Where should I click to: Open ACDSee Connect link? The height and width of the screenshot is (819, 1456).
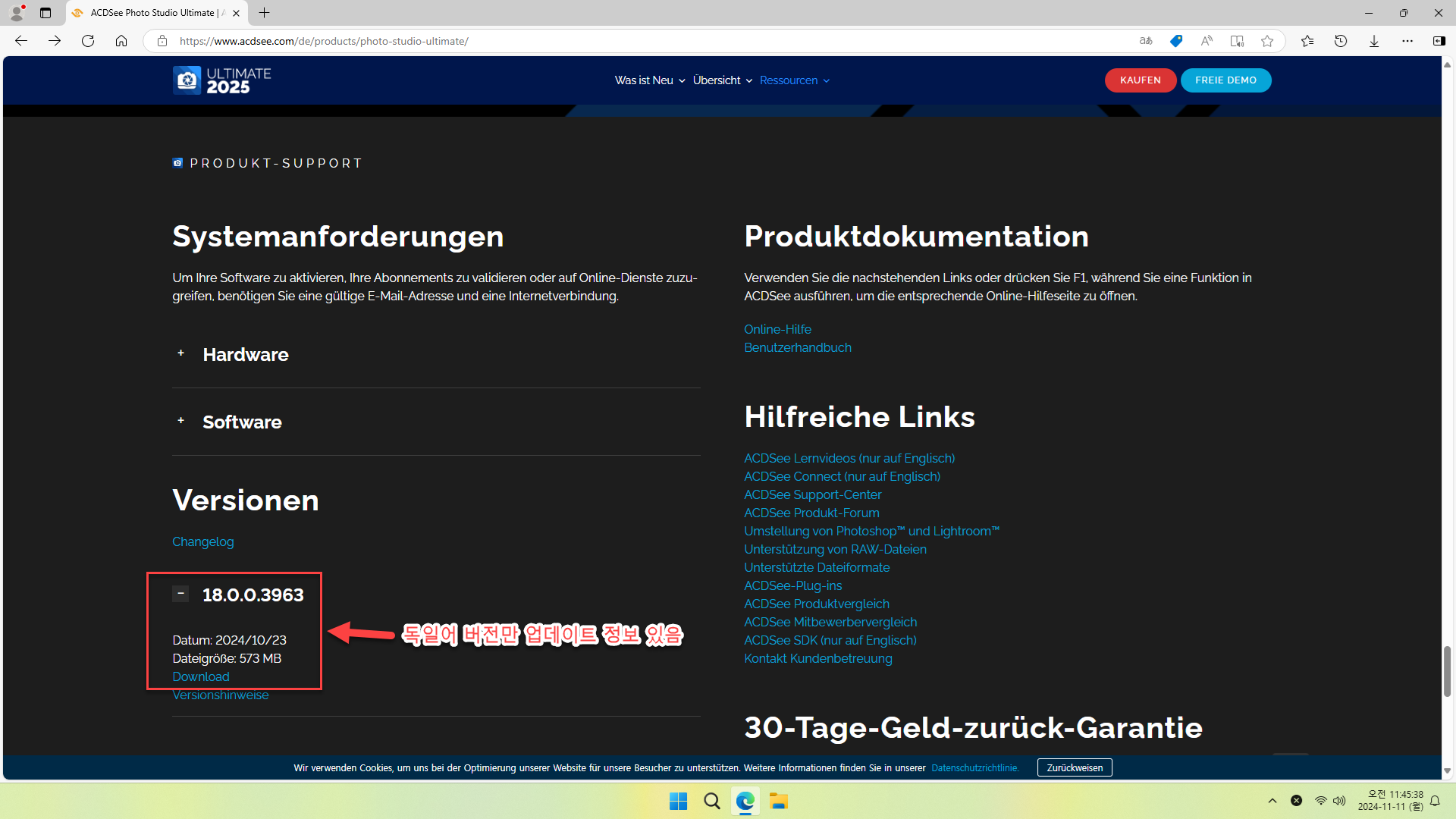[x=842, y=476]
